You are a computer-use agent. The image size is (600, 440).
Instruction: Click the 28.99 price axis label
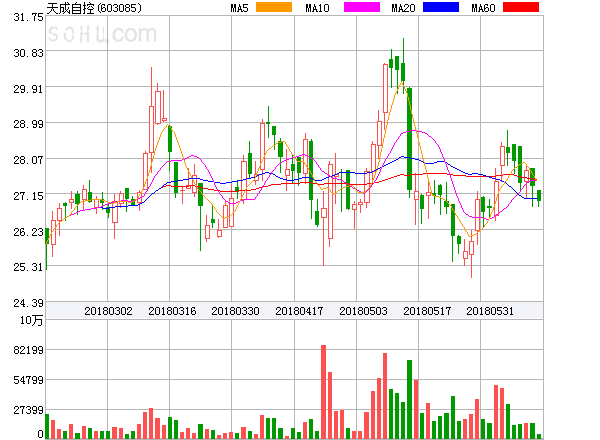tap(28, 124)
